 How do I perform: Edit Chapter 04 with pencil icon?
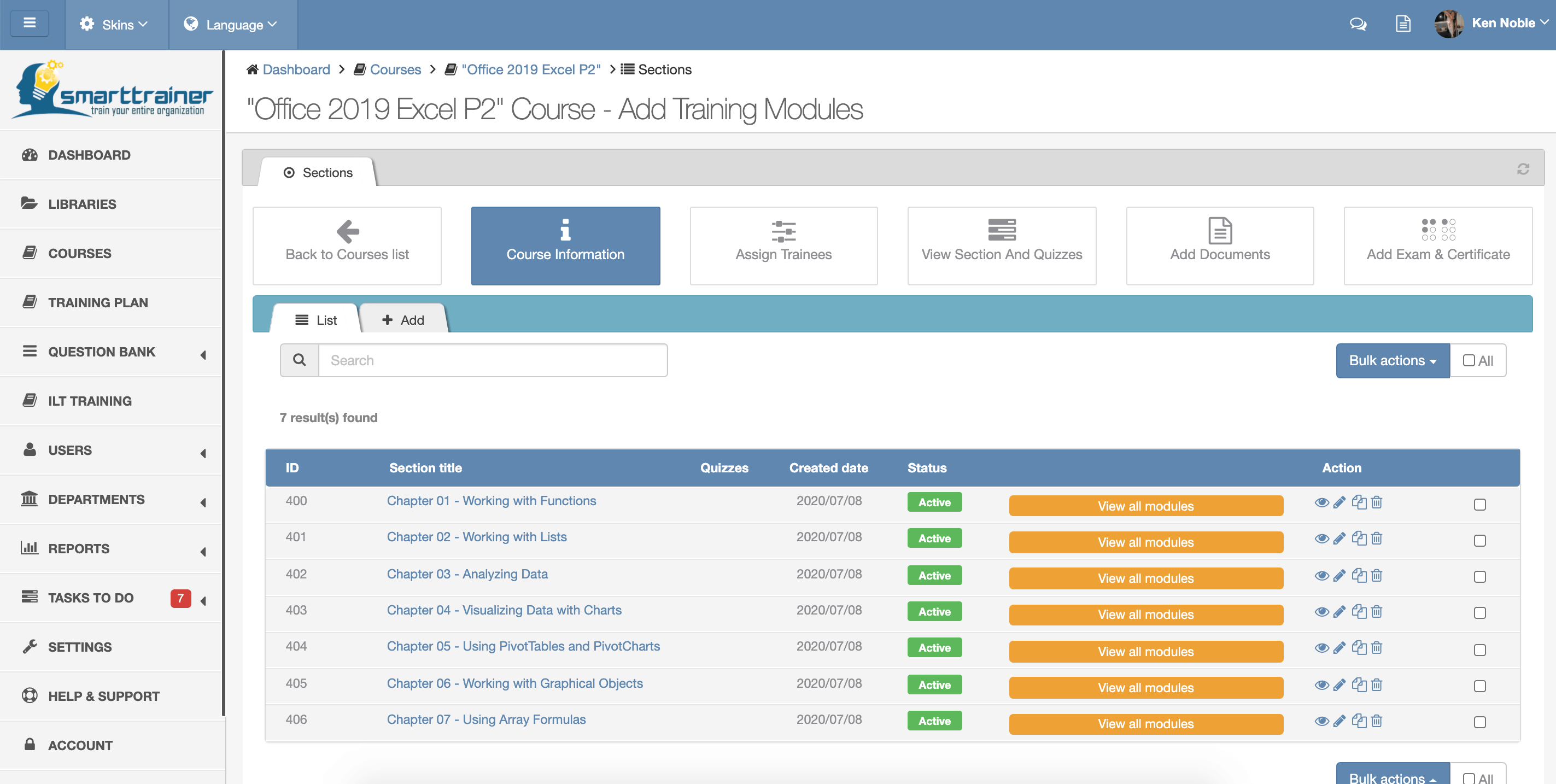tap(1339, 612)
